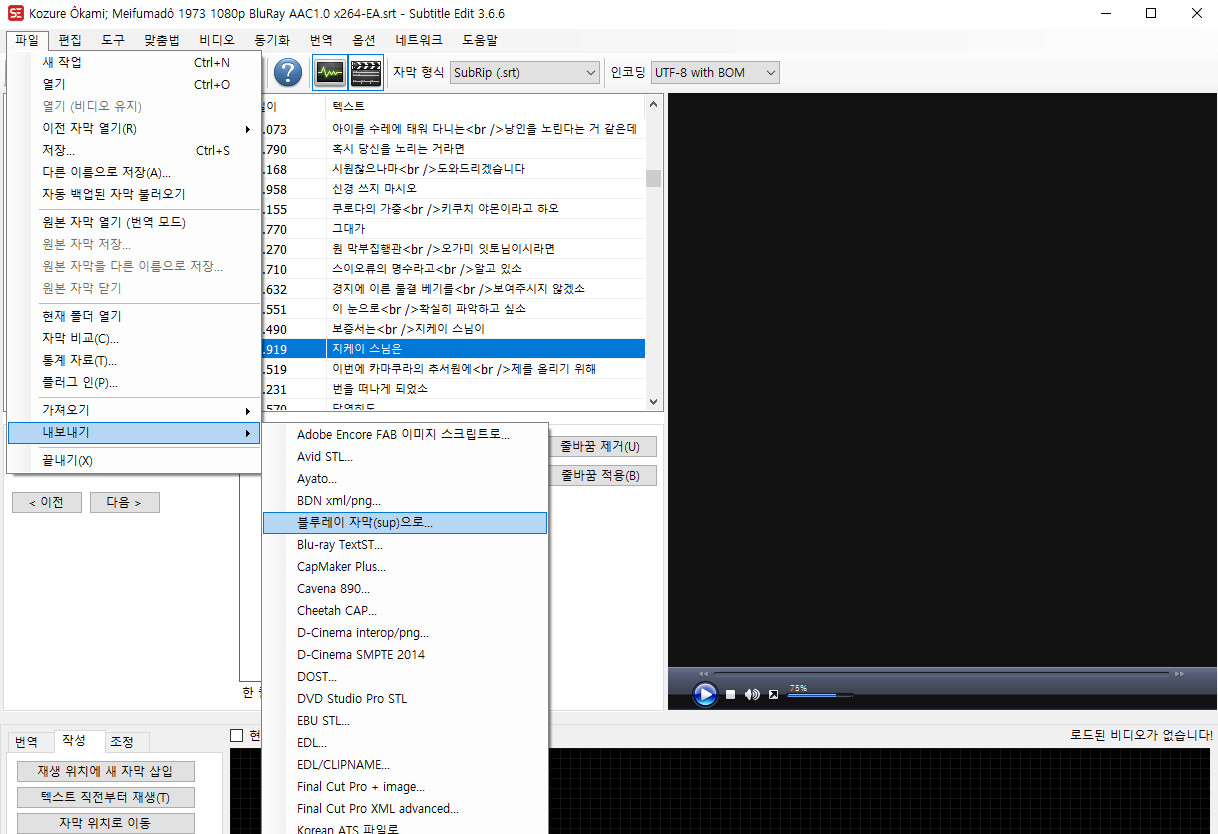This screenshot has height=834, width=1218.
Task: Click 텍스트 직전부터 재생(T) button
Action: pos(105,798)
